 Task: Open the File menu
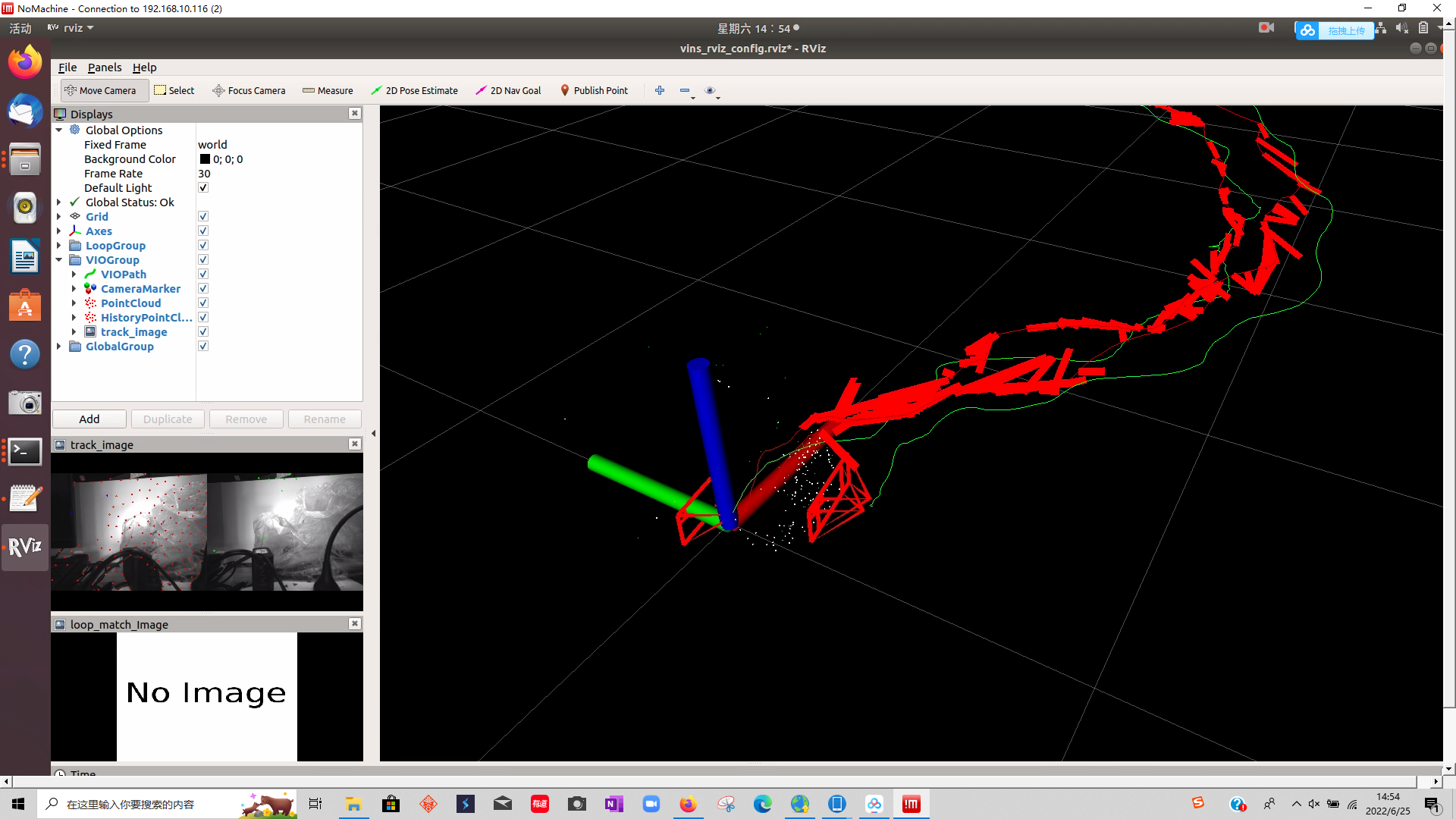[67, 67]
